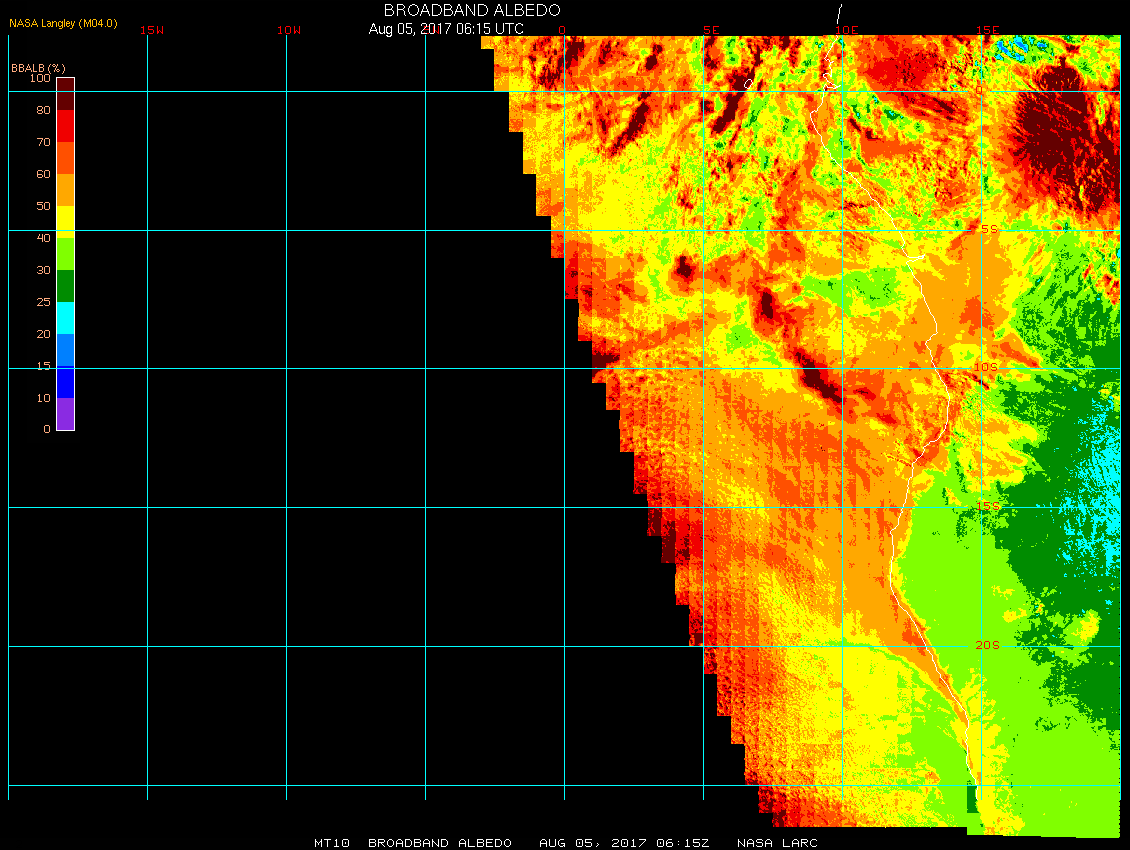Select the 10W longitude label
Screen dimensions: 1130x850
pyautogui.click(x=289, y=30)
